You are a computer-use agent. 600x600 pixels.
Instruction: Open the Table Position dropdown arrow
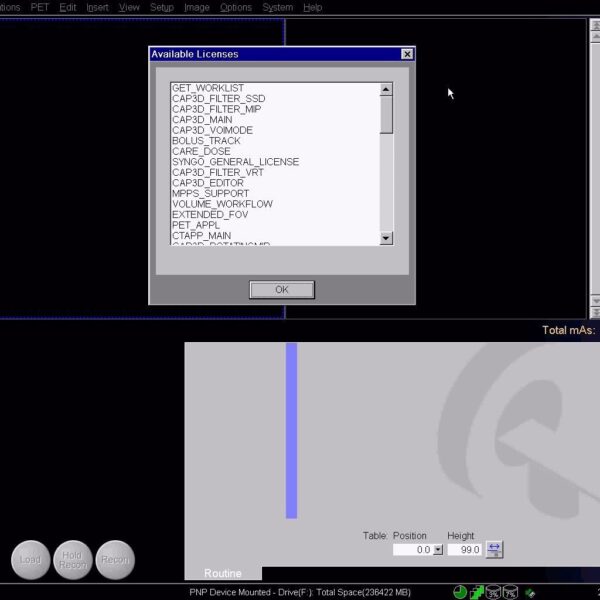(x=438, y=550)
